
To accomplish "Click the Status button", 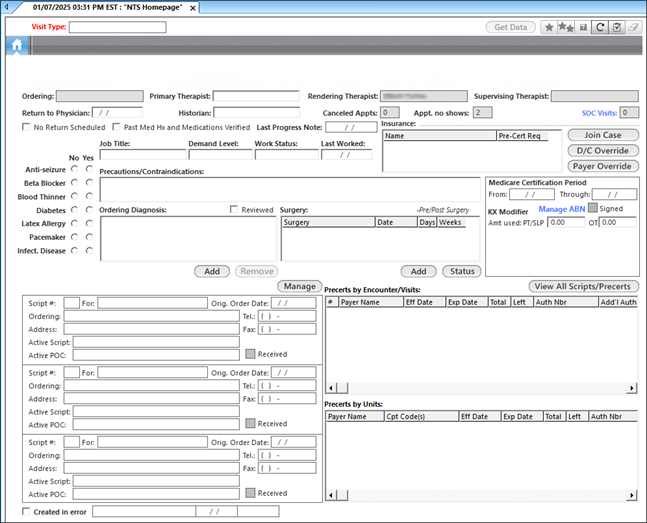I will click(x=462, y=271).
